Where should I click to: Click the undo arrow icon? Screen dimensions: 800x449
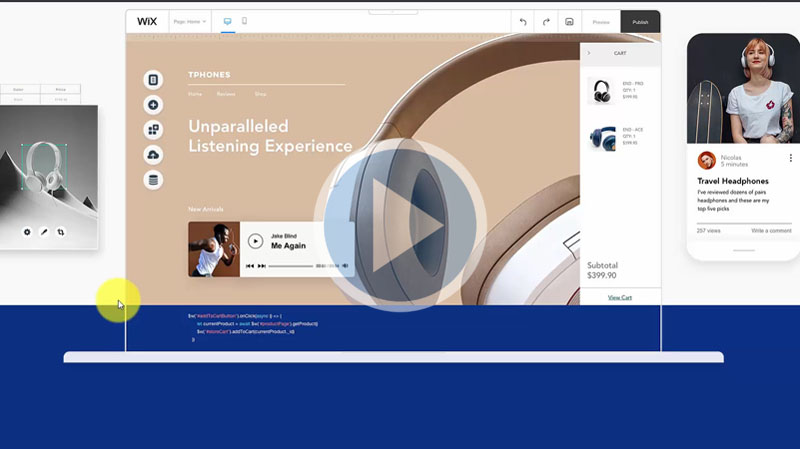pos(523,21)
